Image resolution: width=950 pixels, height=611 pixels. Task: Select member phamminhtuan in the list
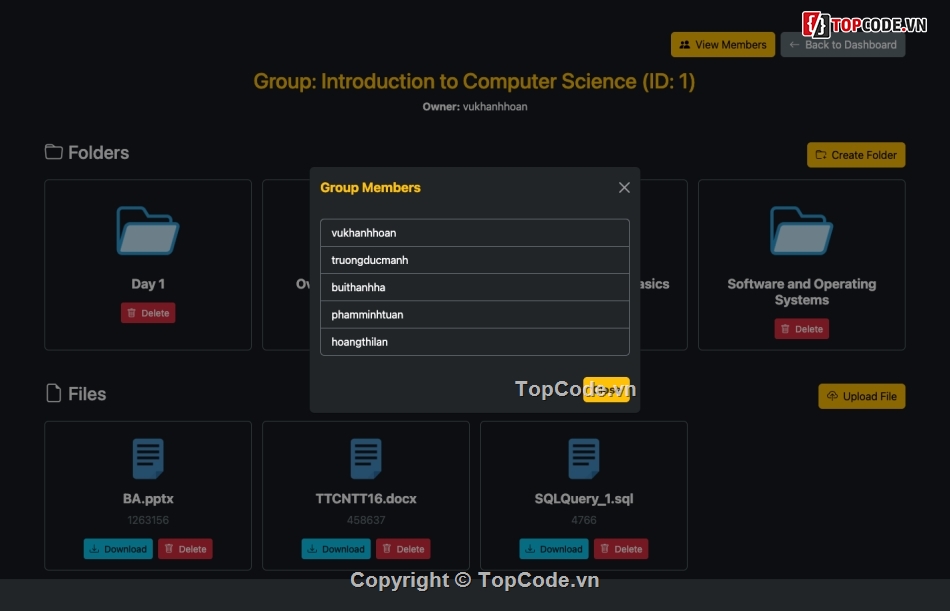click(x=474, y=315)
